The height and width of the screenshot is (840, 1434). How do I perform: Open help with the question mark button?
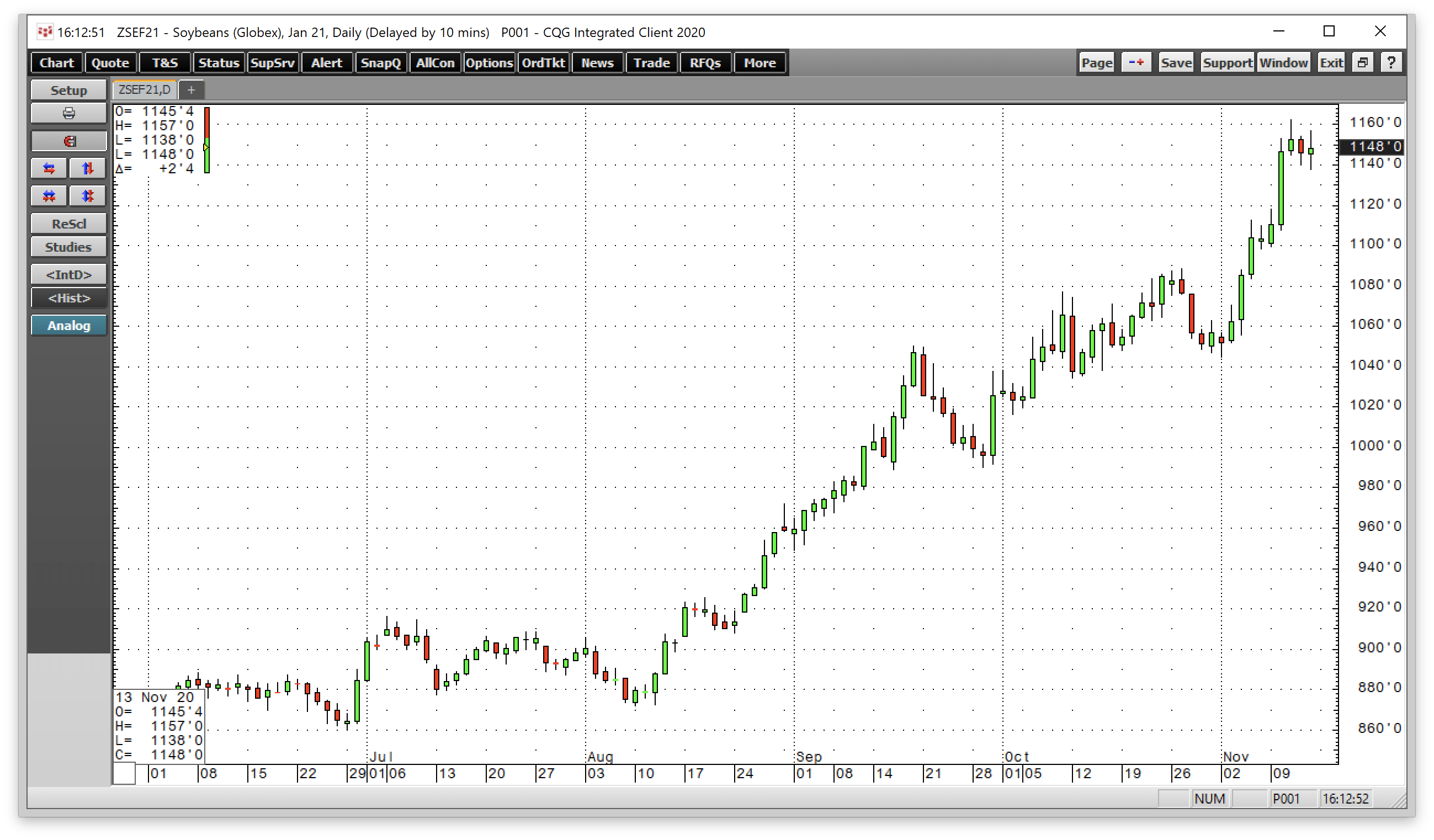pos(1391,62)
